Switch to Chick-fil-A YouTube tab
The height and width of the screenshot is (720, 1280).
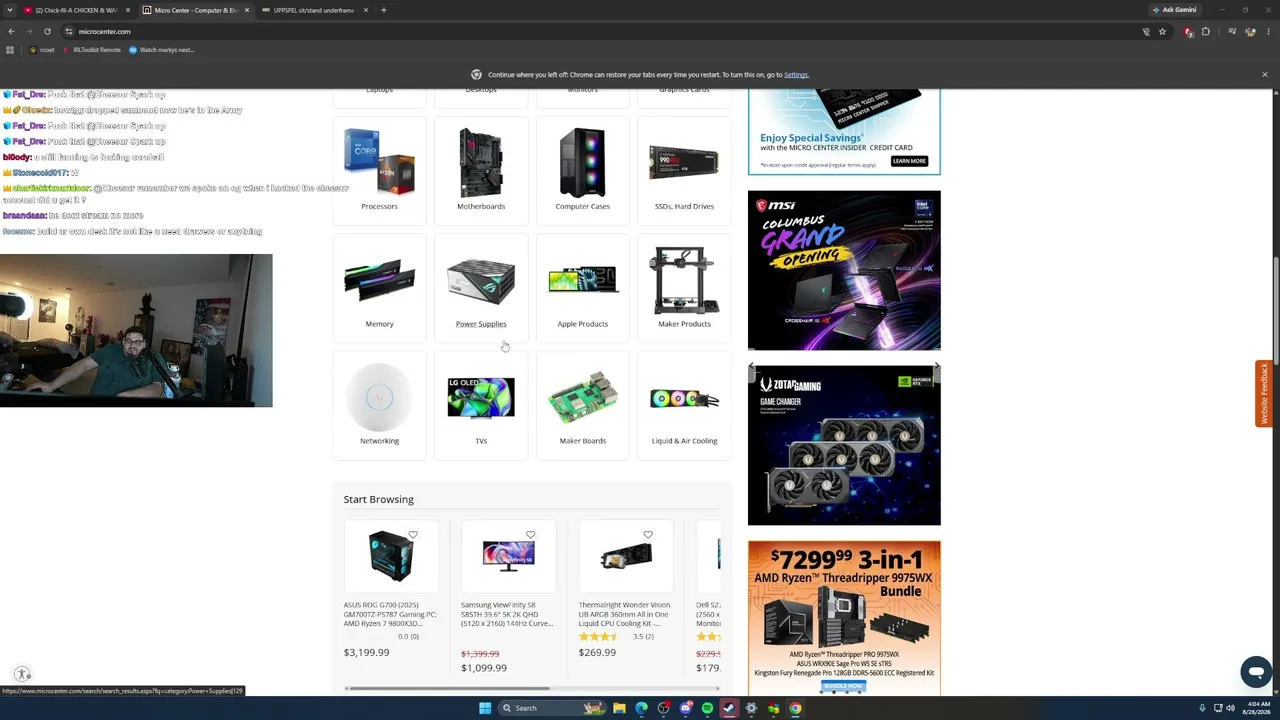76,10
